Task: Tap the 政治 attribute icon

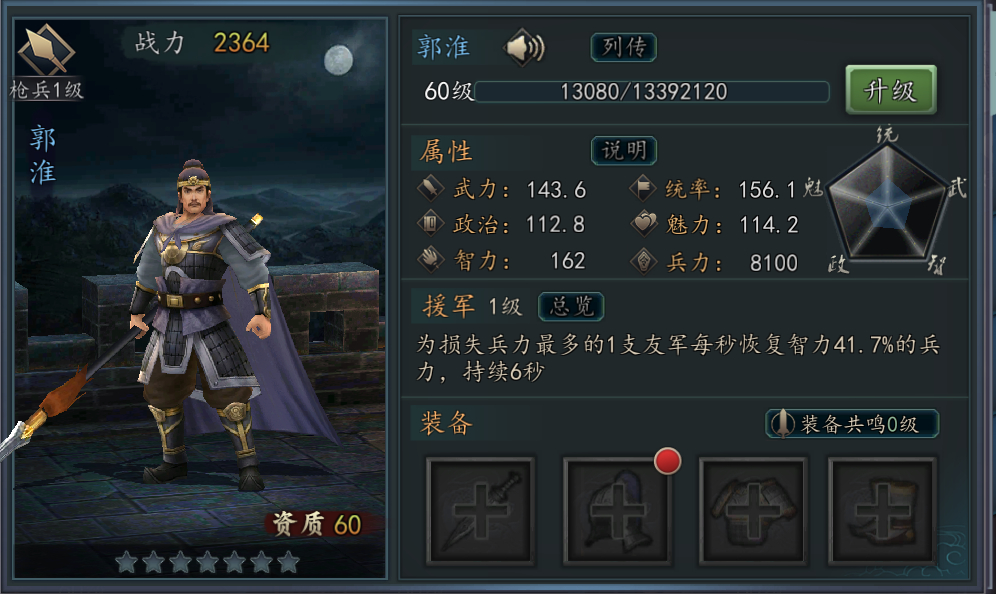Action: coord(430,224)
